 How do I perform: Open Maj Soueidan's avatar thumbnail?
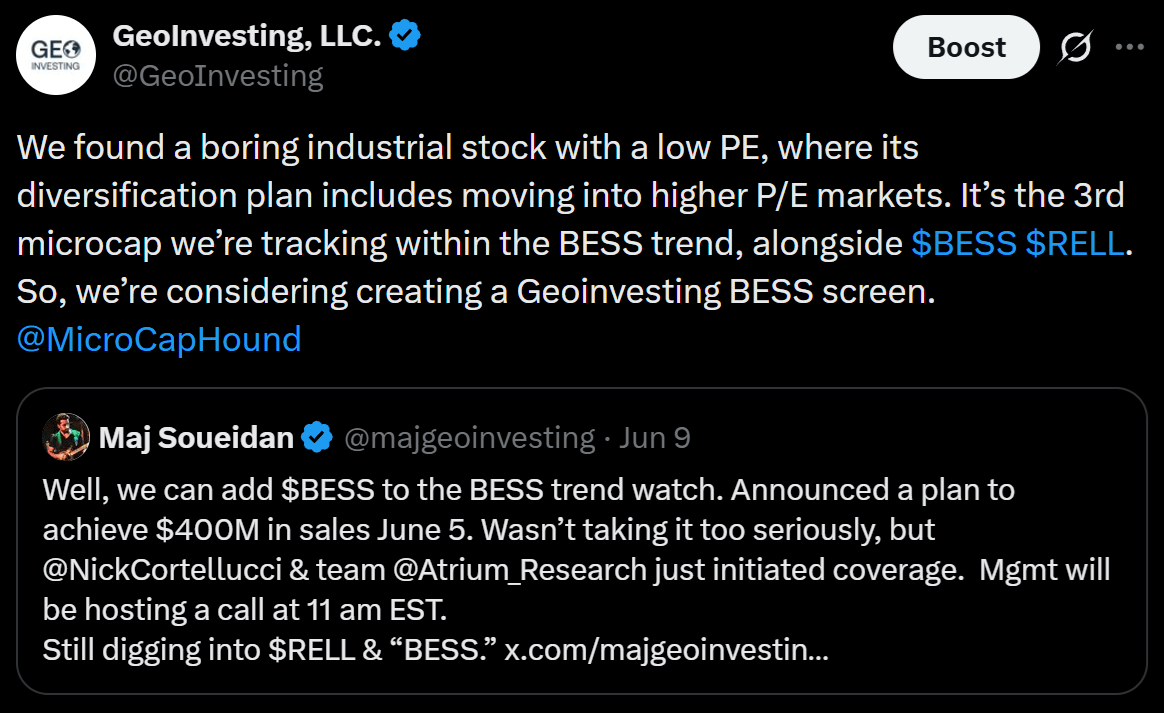[66, 437]
